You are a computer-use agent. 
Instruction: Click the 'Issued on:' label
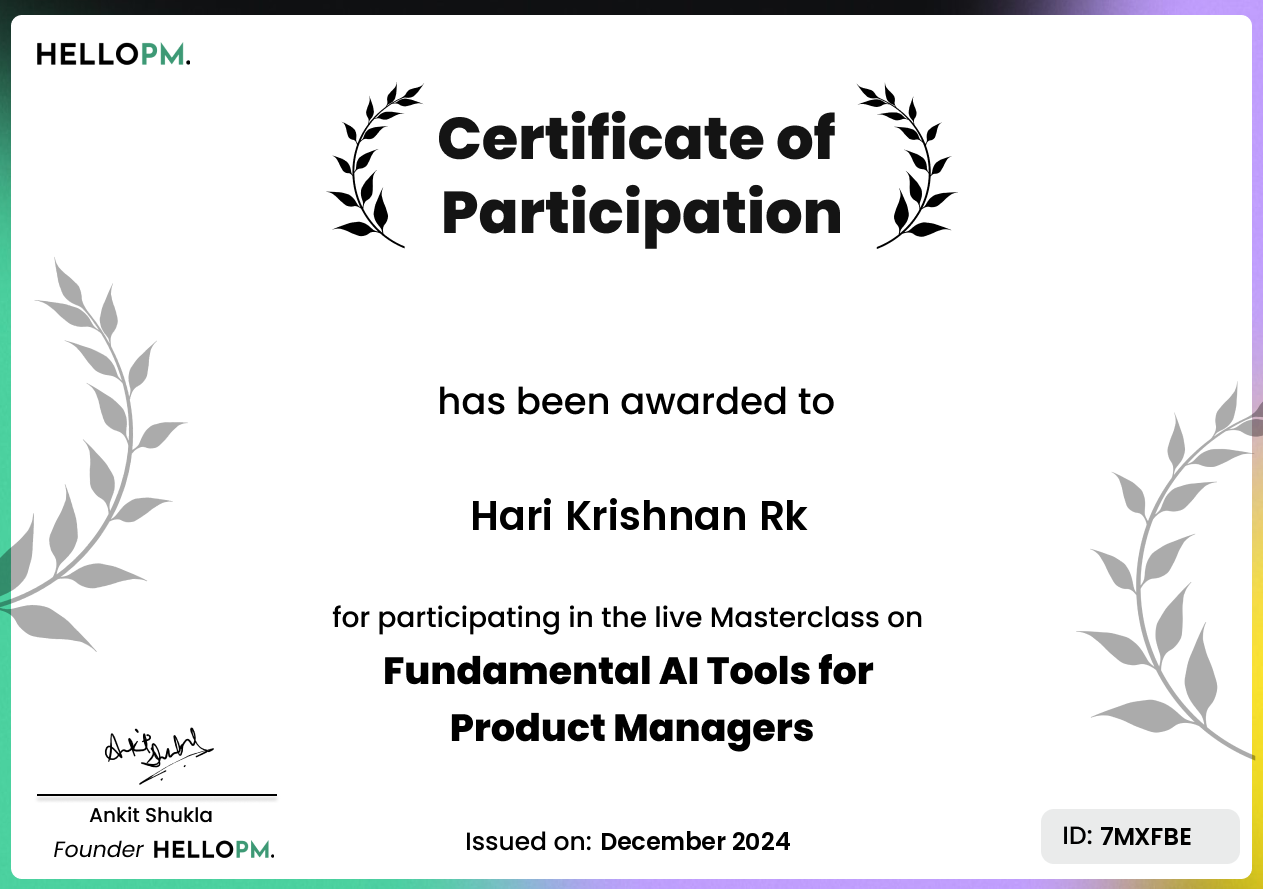(529, 841)
